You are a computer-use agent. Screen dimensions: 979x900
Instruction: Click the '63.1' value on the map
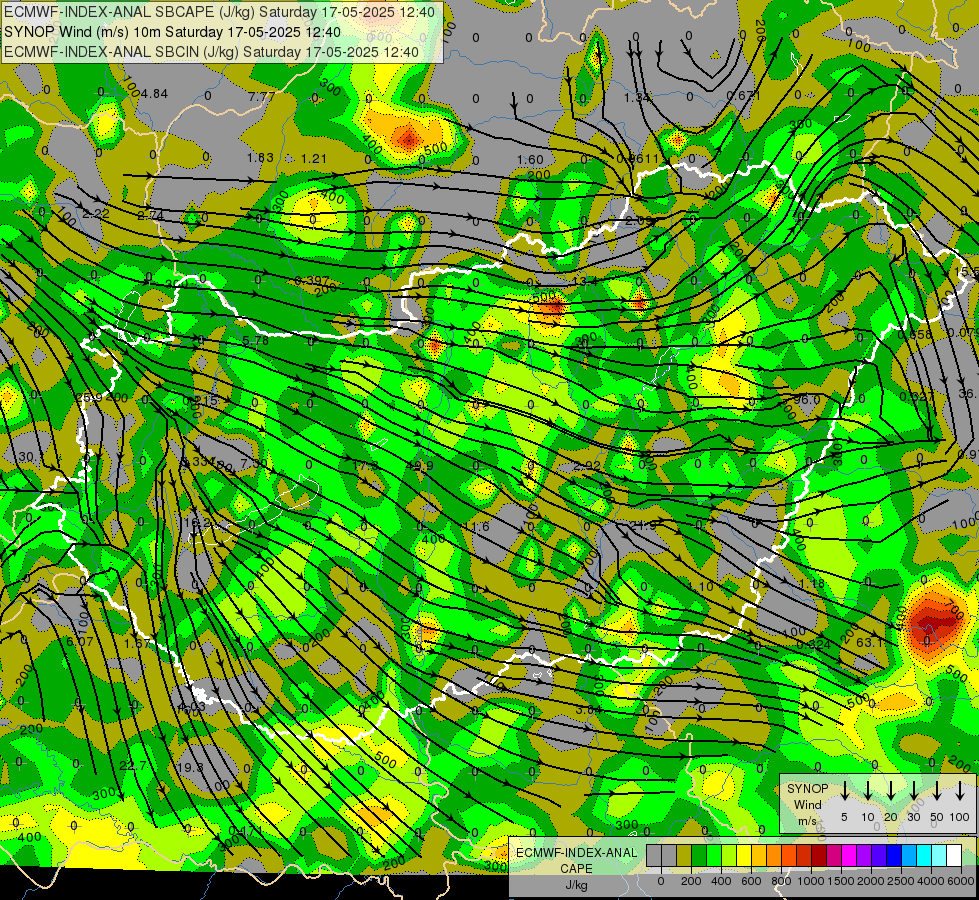click(869, 643)
